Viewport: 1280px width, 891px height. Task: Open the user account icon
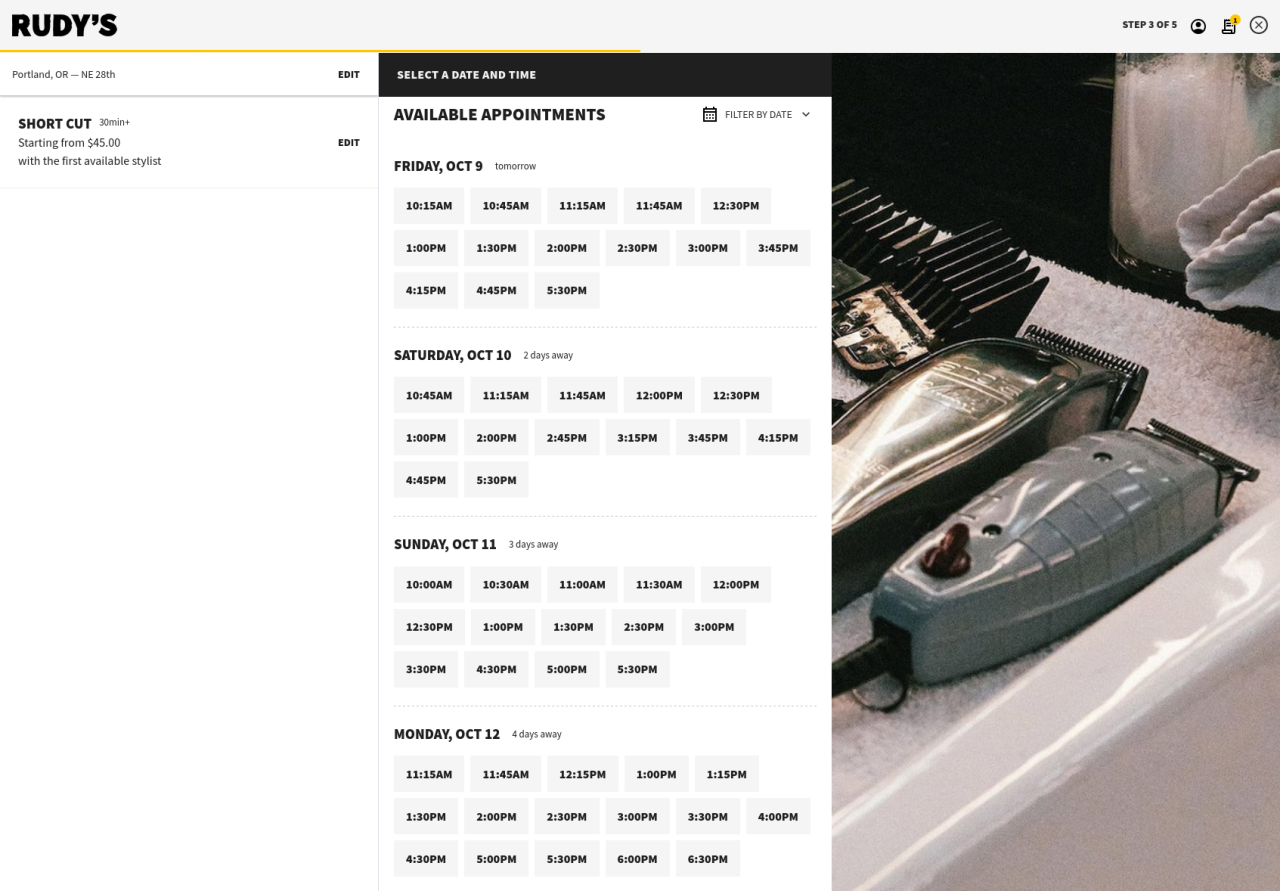pos(1198,26)
